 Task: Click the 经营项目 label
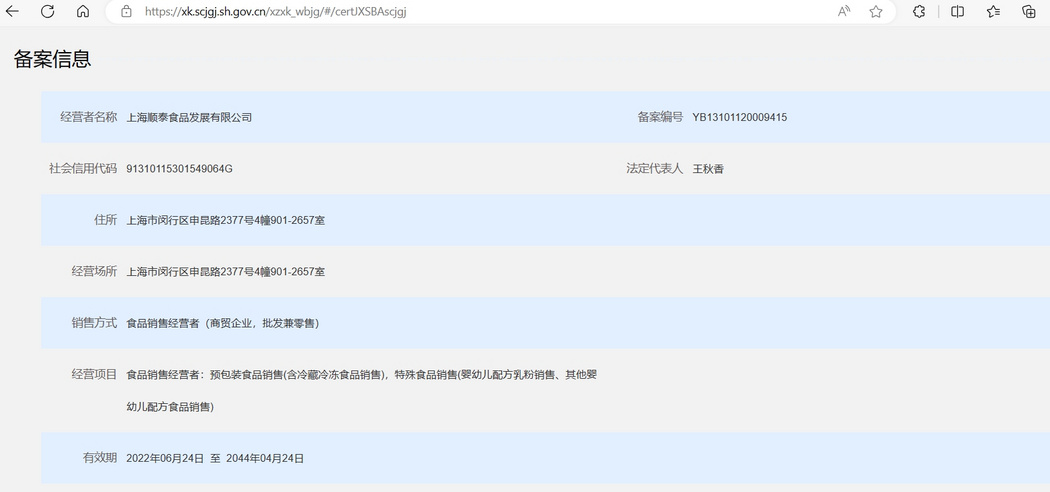94,374
